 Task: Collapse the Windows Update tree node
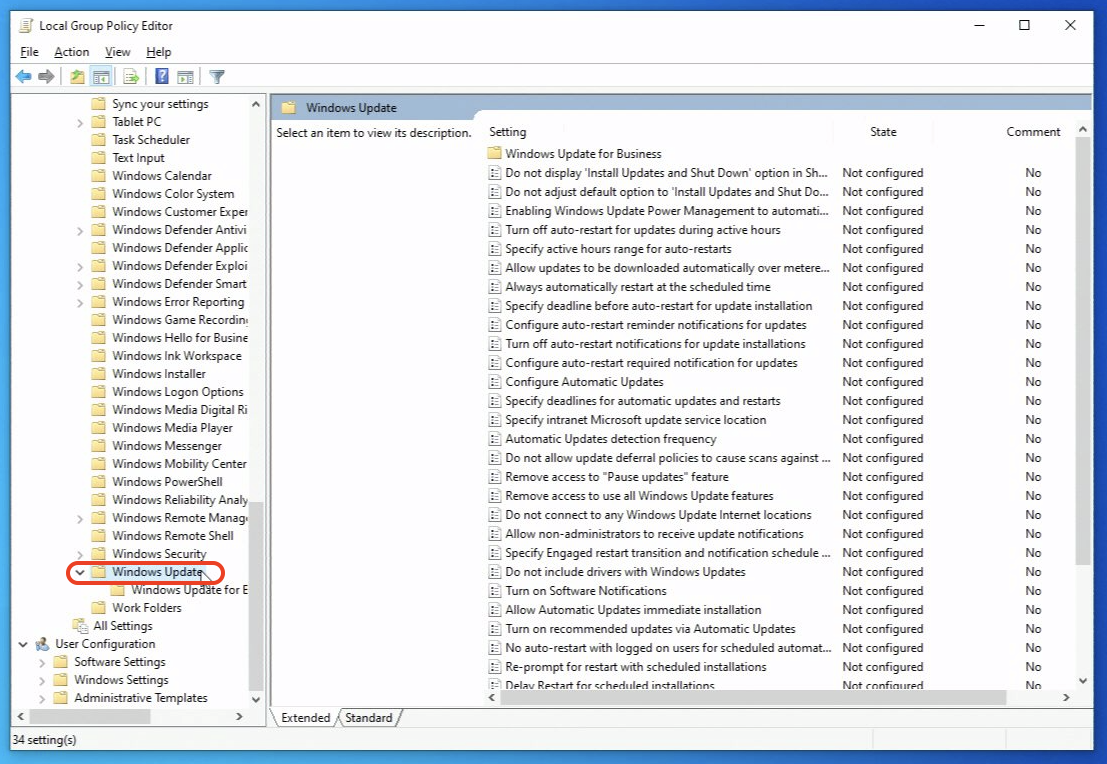tap(80, 573)
